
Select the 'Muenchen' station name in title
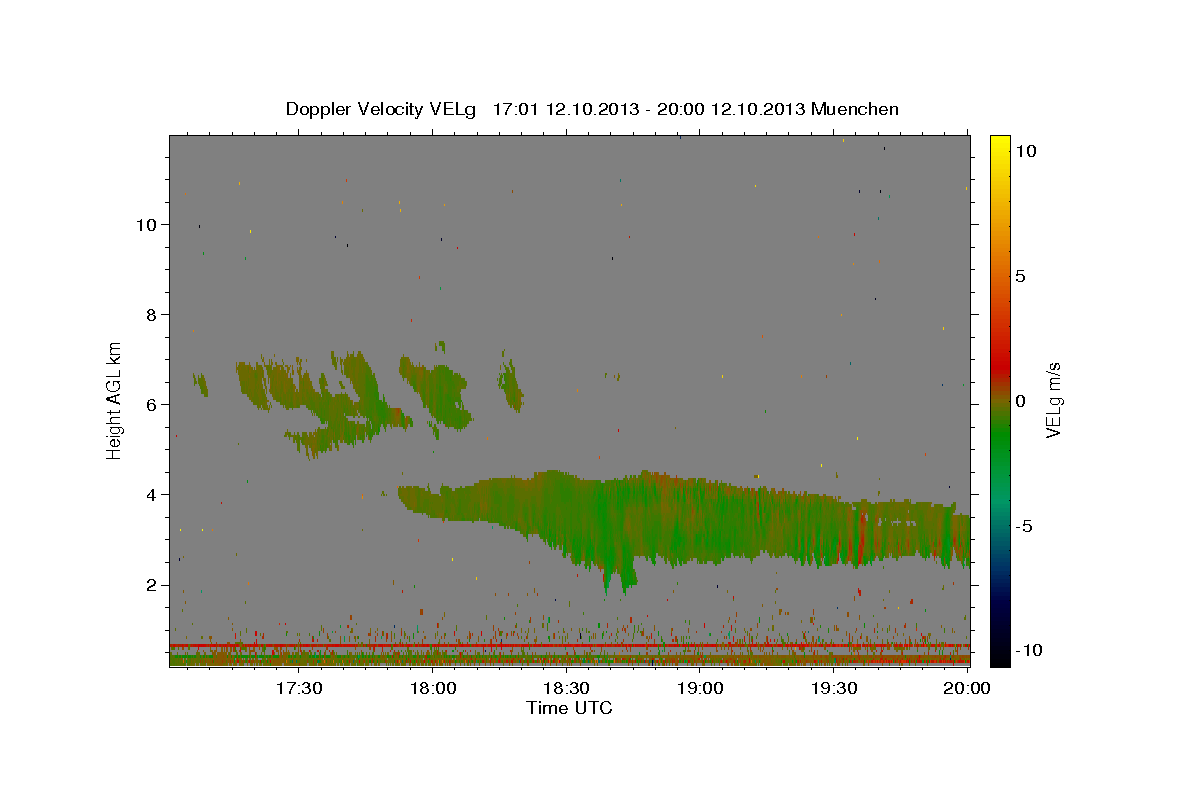[855, 109]
